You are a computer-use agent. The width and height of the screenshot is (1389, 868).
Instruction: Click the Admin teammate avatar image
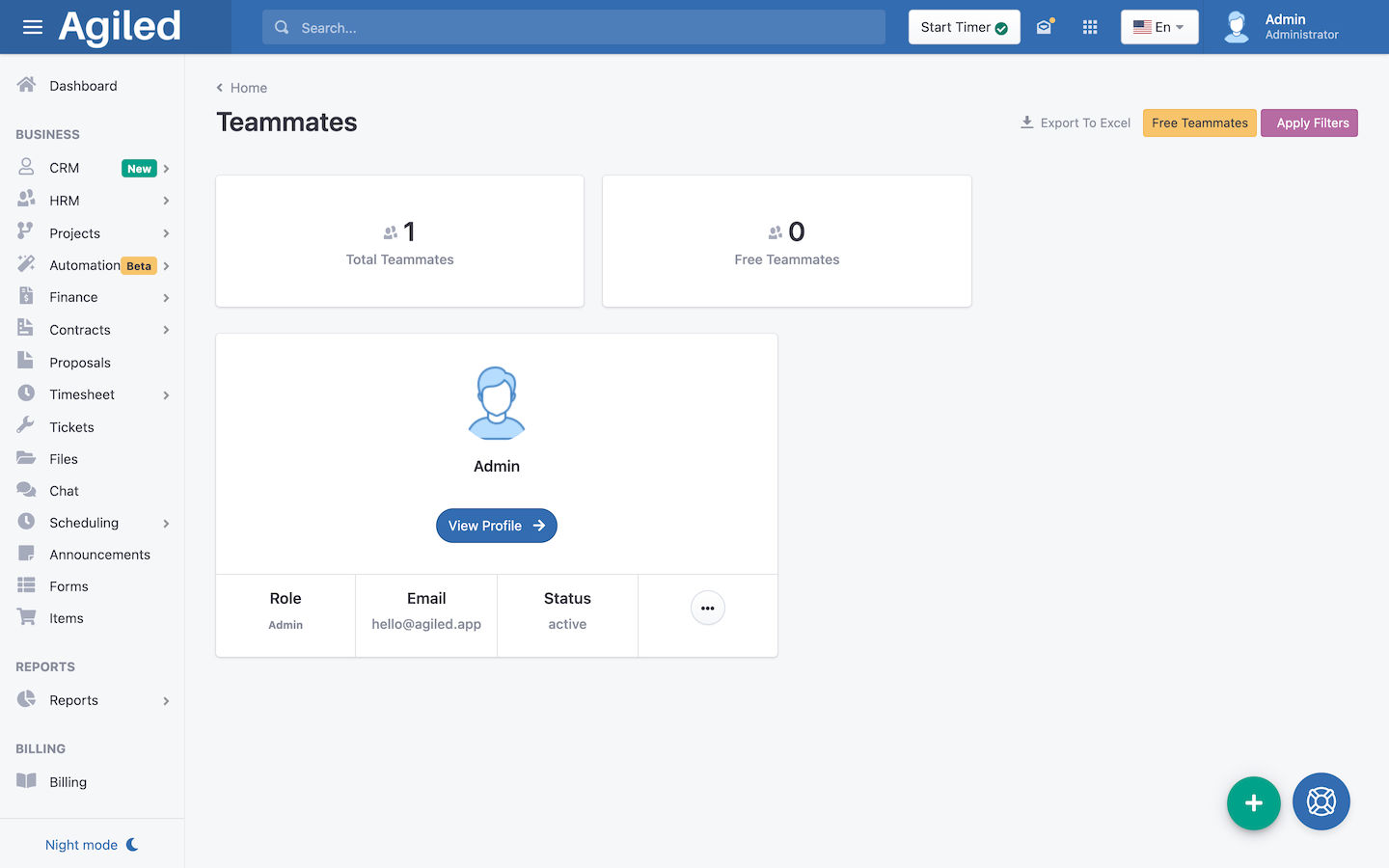pos(497,403)
